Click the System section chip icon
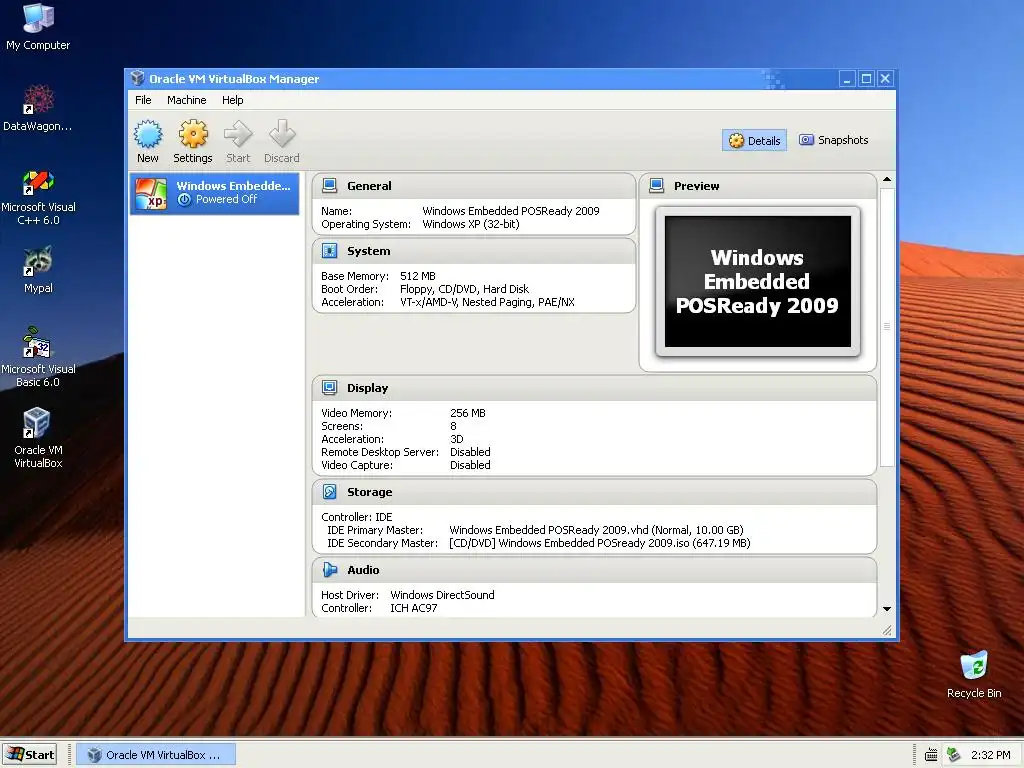 tap(330, 251)
